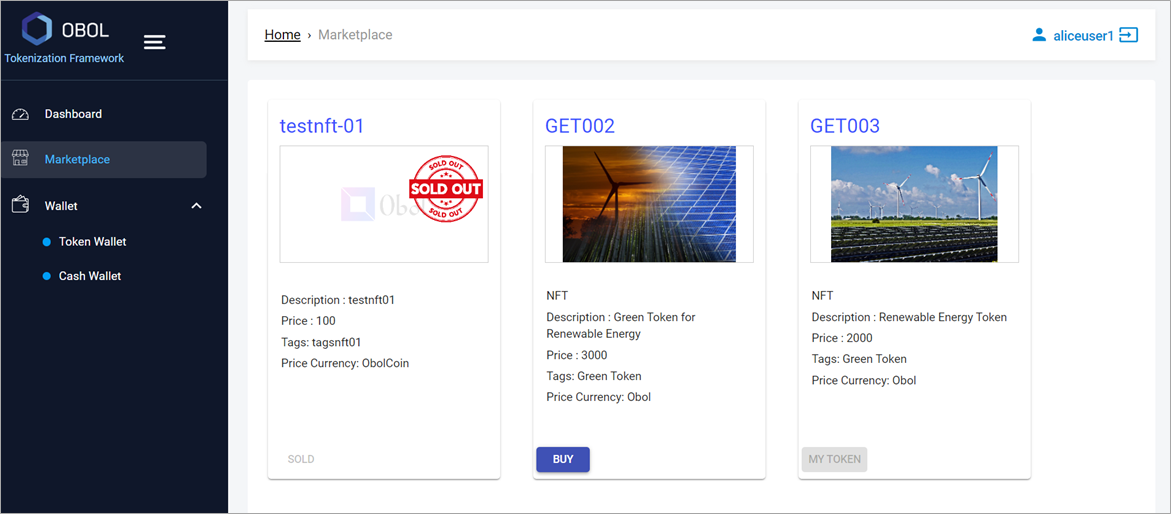Collapse the Wallet submenu chevron
The width and height of the screenshot is (1171, 514).
196,206
